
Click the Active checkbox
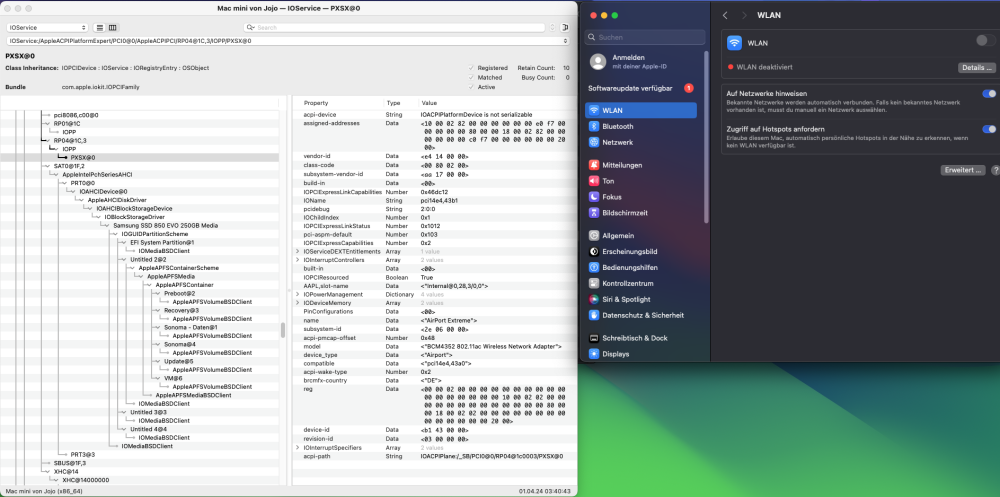471,87
